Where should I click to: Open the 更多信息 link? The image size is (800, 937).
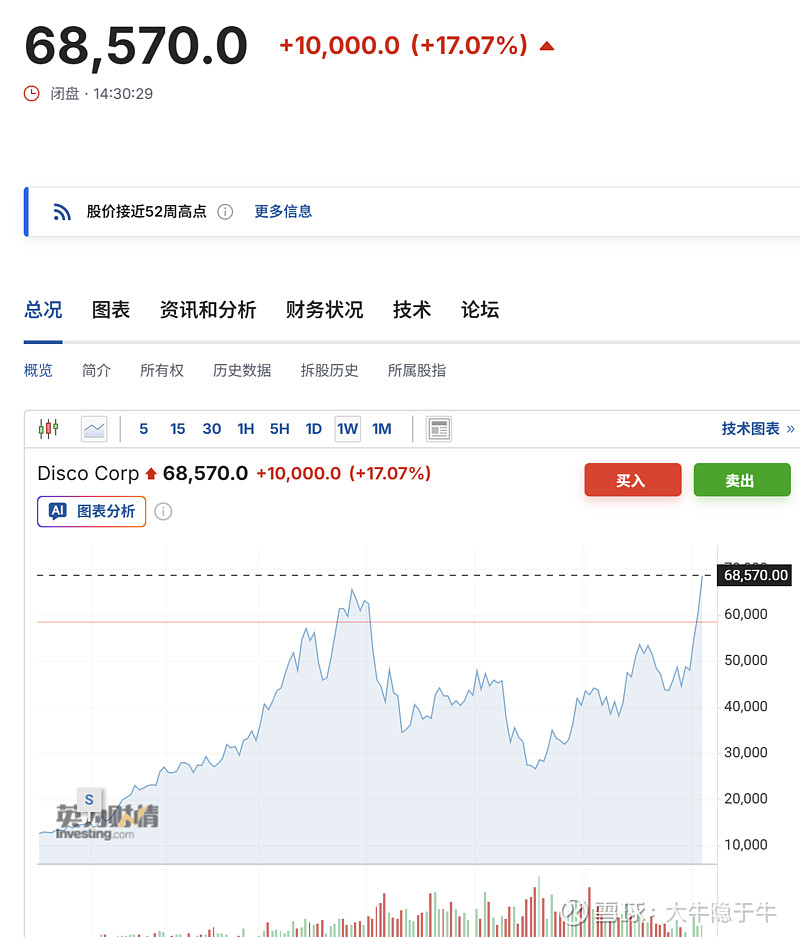[x=283, y=212]
